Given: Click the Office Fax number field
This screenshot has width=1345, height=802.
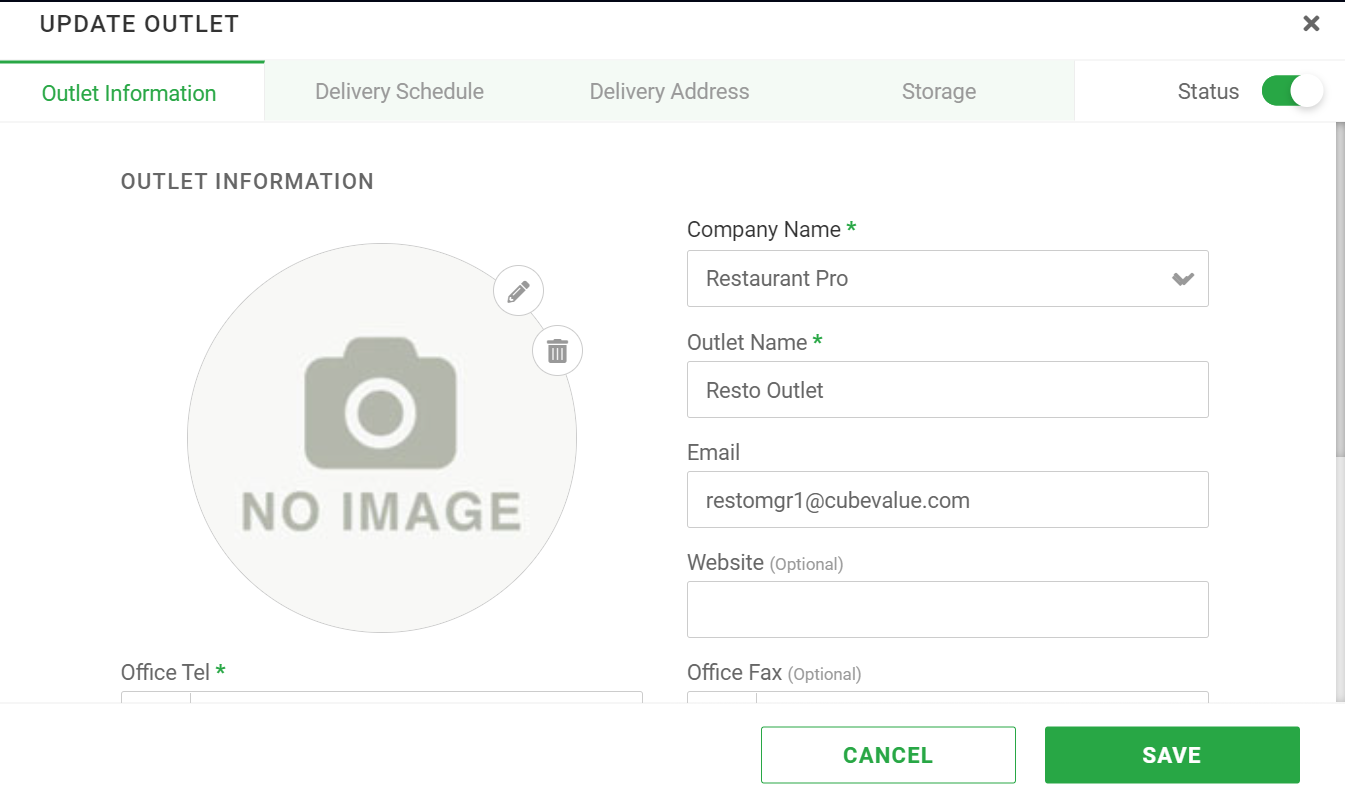Looking at the screenshot, I should click(x=982, y=697).
